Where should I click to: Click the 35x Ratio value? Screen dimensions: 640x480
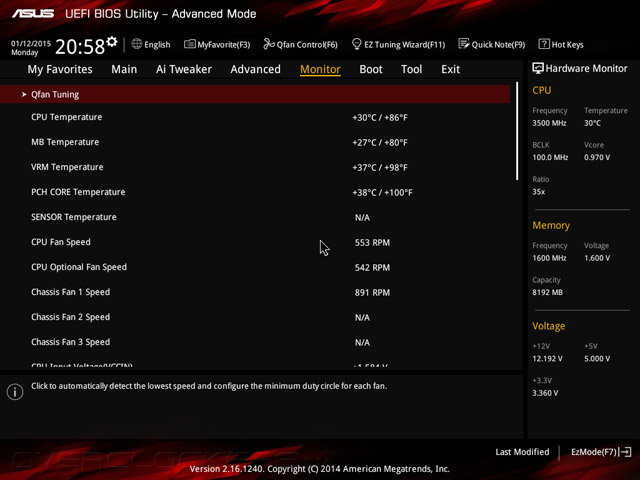click(538, 191)
